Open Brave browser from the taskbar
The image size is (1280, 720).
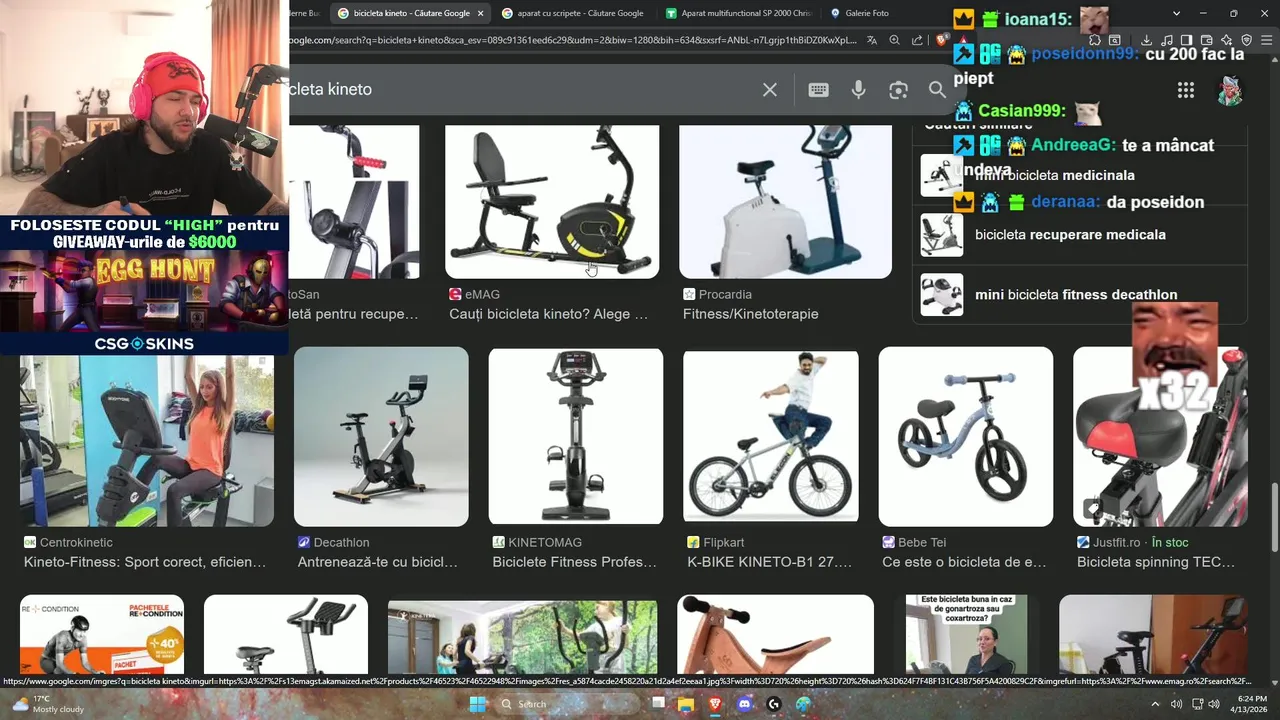pos(715,704)
